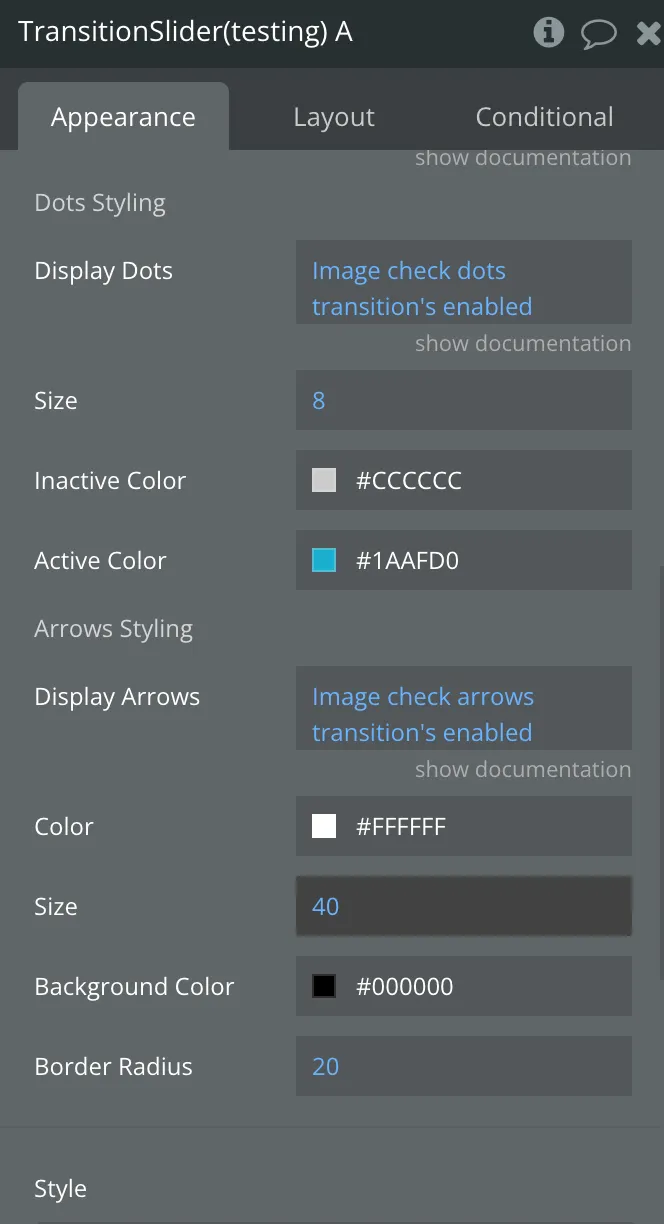Click the topmost show documentation link
This screenshot has width=664, height=1224.
coord(522,157)
